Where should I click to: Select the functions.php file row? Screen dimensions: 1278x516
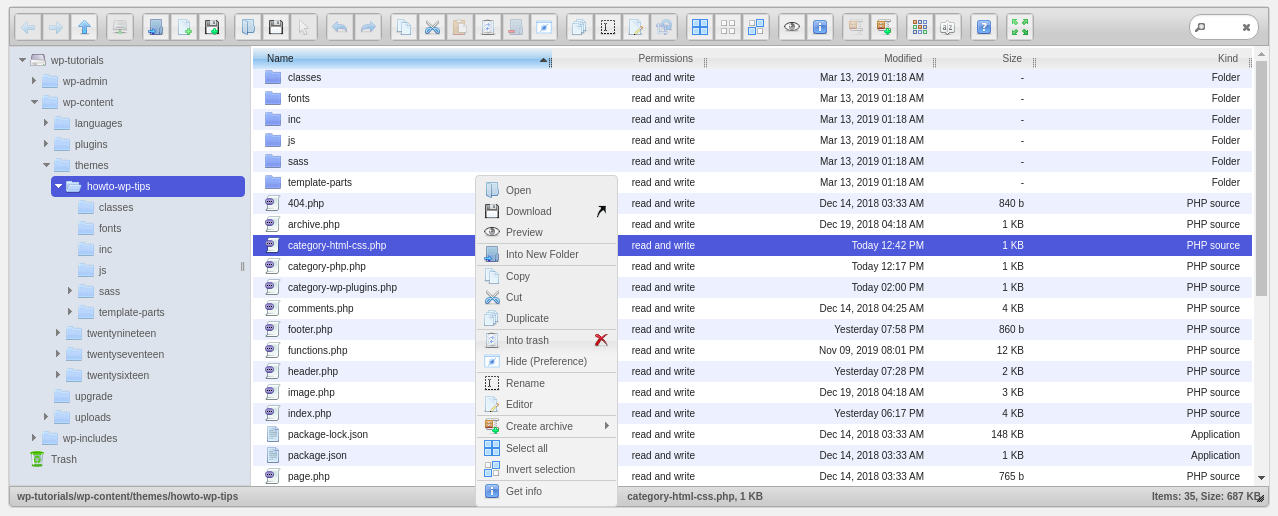(752, 350)
